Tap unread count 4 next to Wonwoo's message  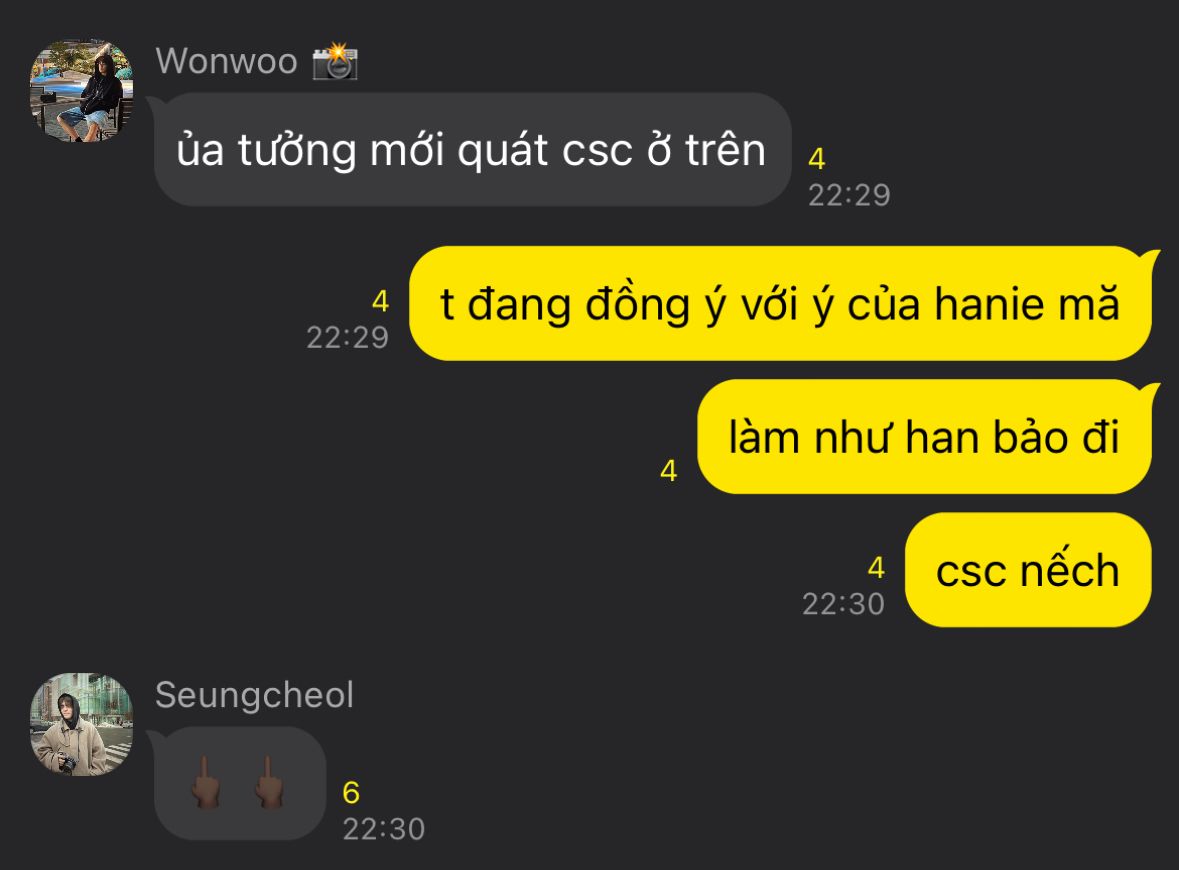[x=817, y=159]
